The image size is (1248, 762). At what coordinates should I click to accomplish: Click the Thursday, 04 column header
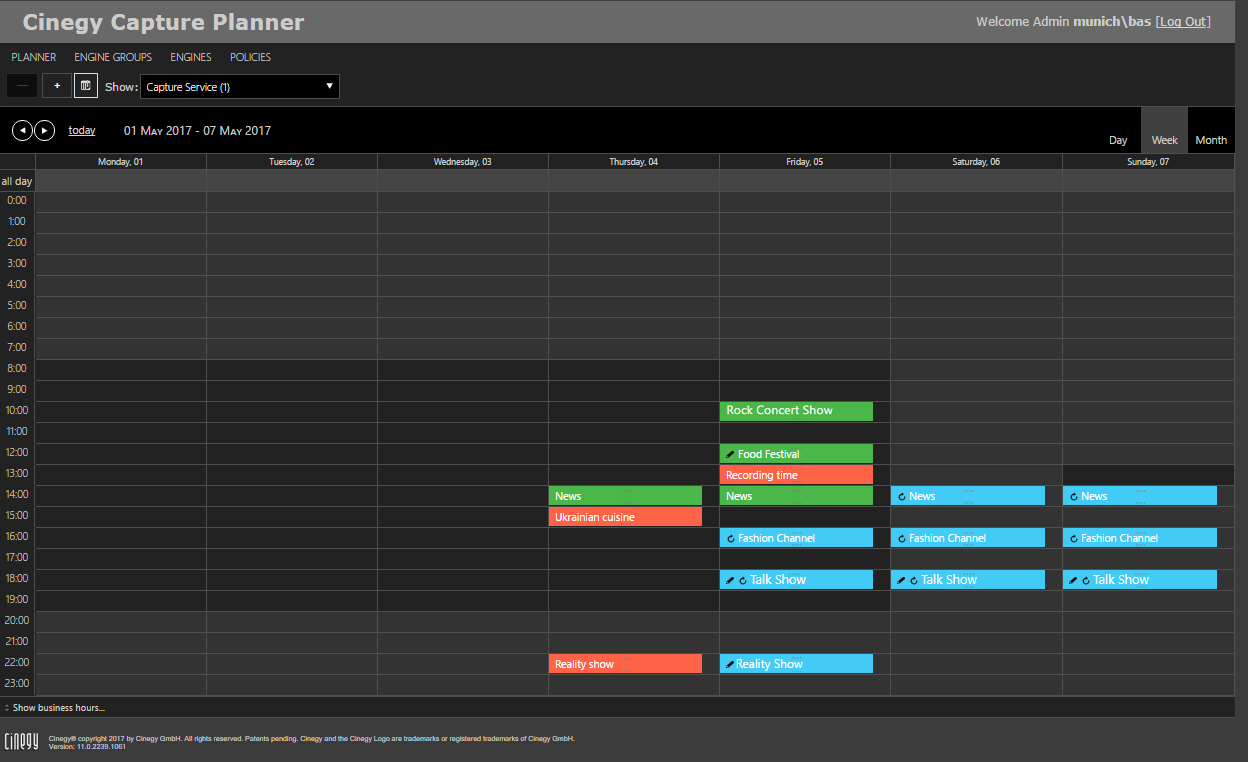(634, 161)
